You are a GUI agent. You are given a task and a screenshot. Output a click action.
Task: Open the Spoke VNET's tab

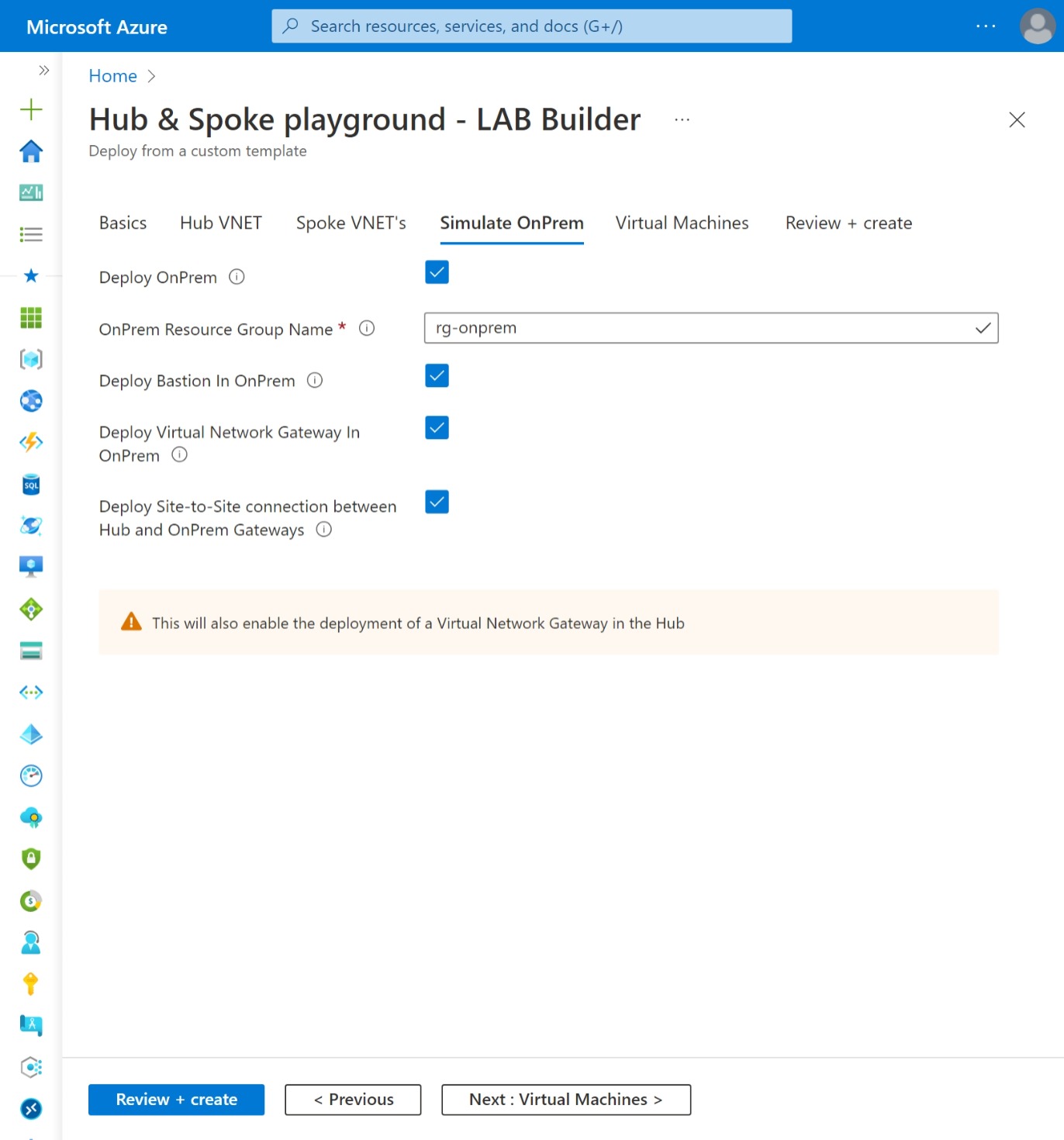coord(351,223)
